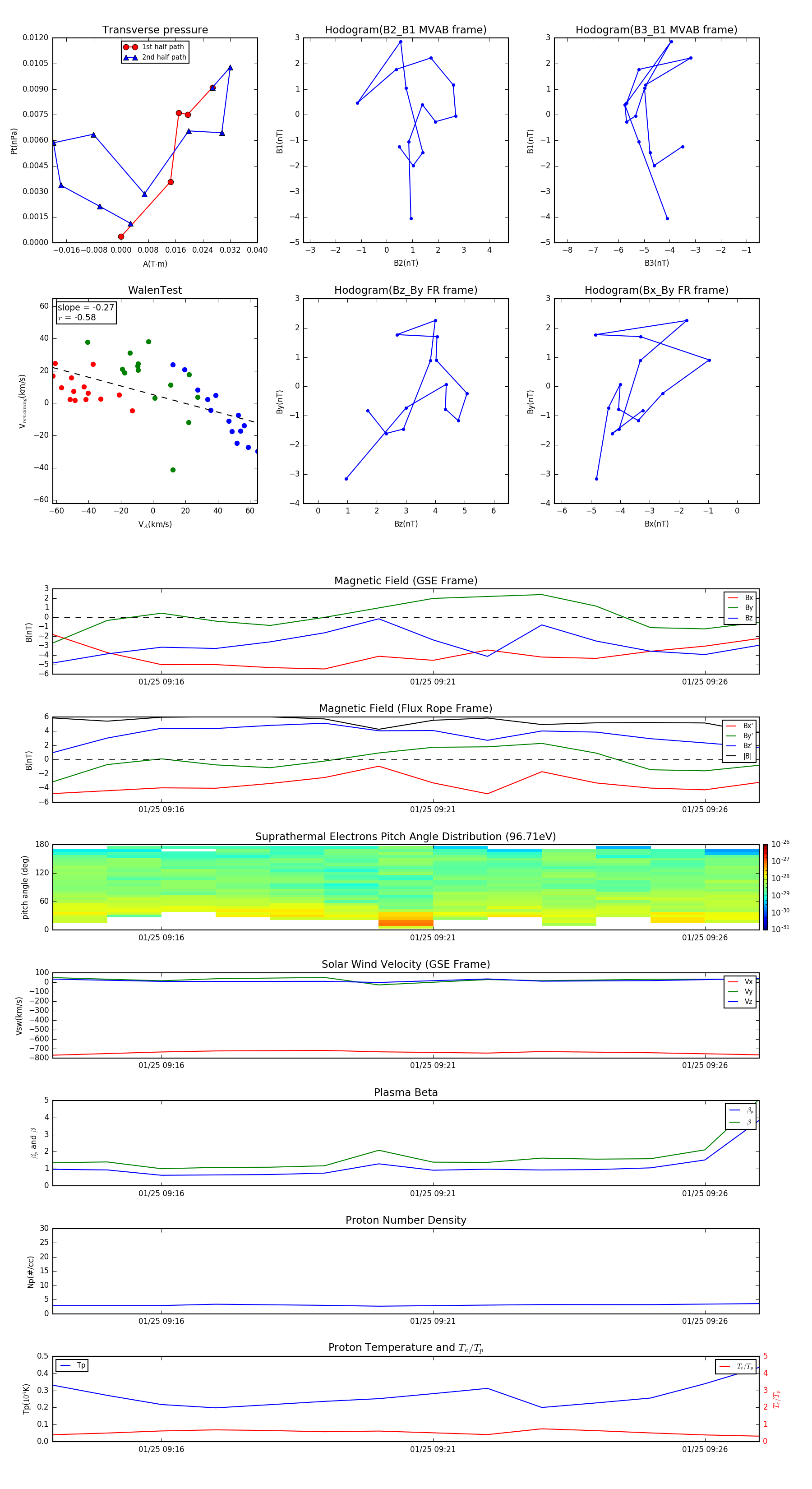Click the 'By' legend entry in GSE plot
The image size is (812, 1489).
pyautogui.click(x=740, y=607)
